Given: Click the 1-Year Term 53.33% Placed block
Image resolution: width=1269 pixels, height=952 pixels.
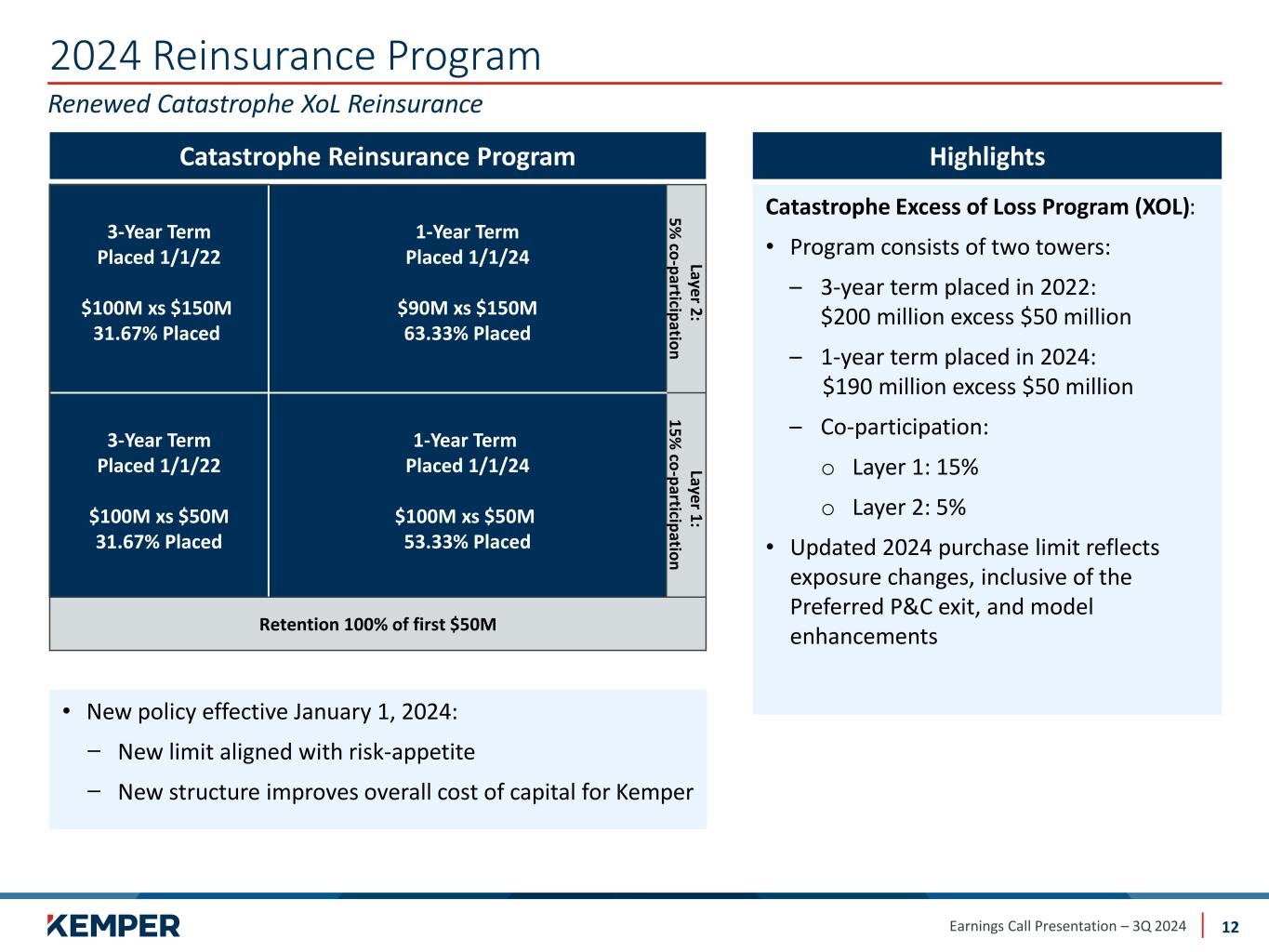Looking at the screenshot, I should click(x=468, y=496).
